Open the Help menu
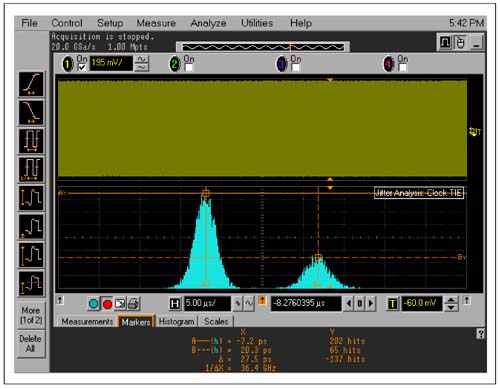 pos(301,23)
